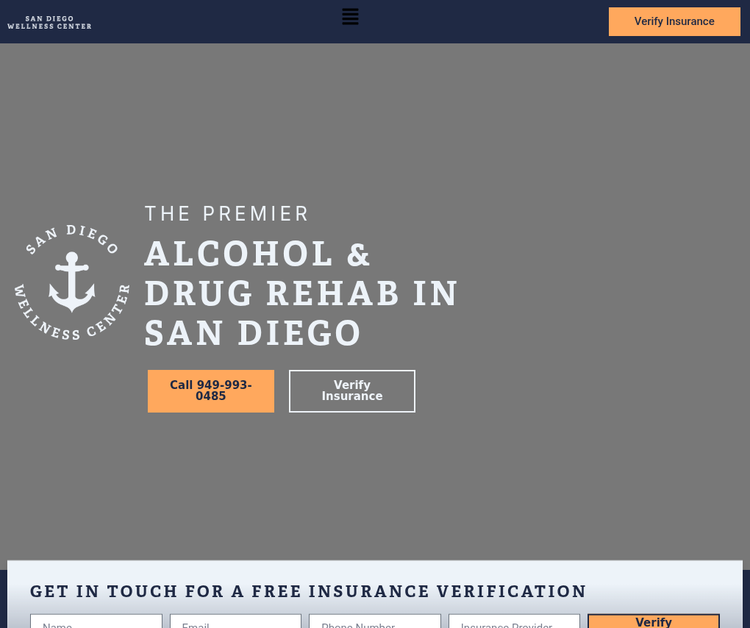Click the Phone Number input field

click(375, 621)
